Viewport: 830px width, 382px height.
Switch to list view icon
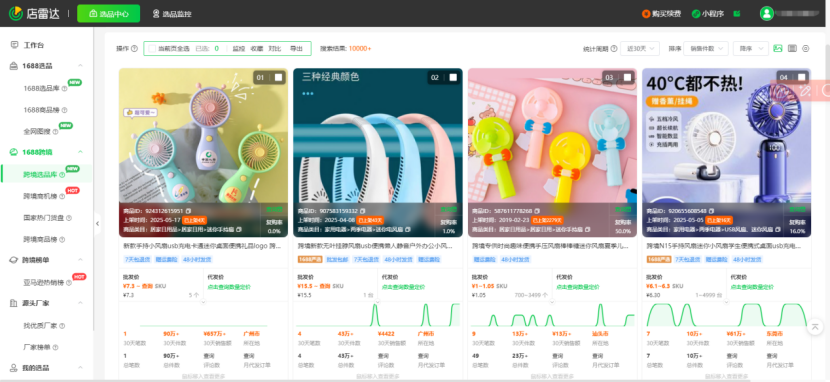point(792,48)
